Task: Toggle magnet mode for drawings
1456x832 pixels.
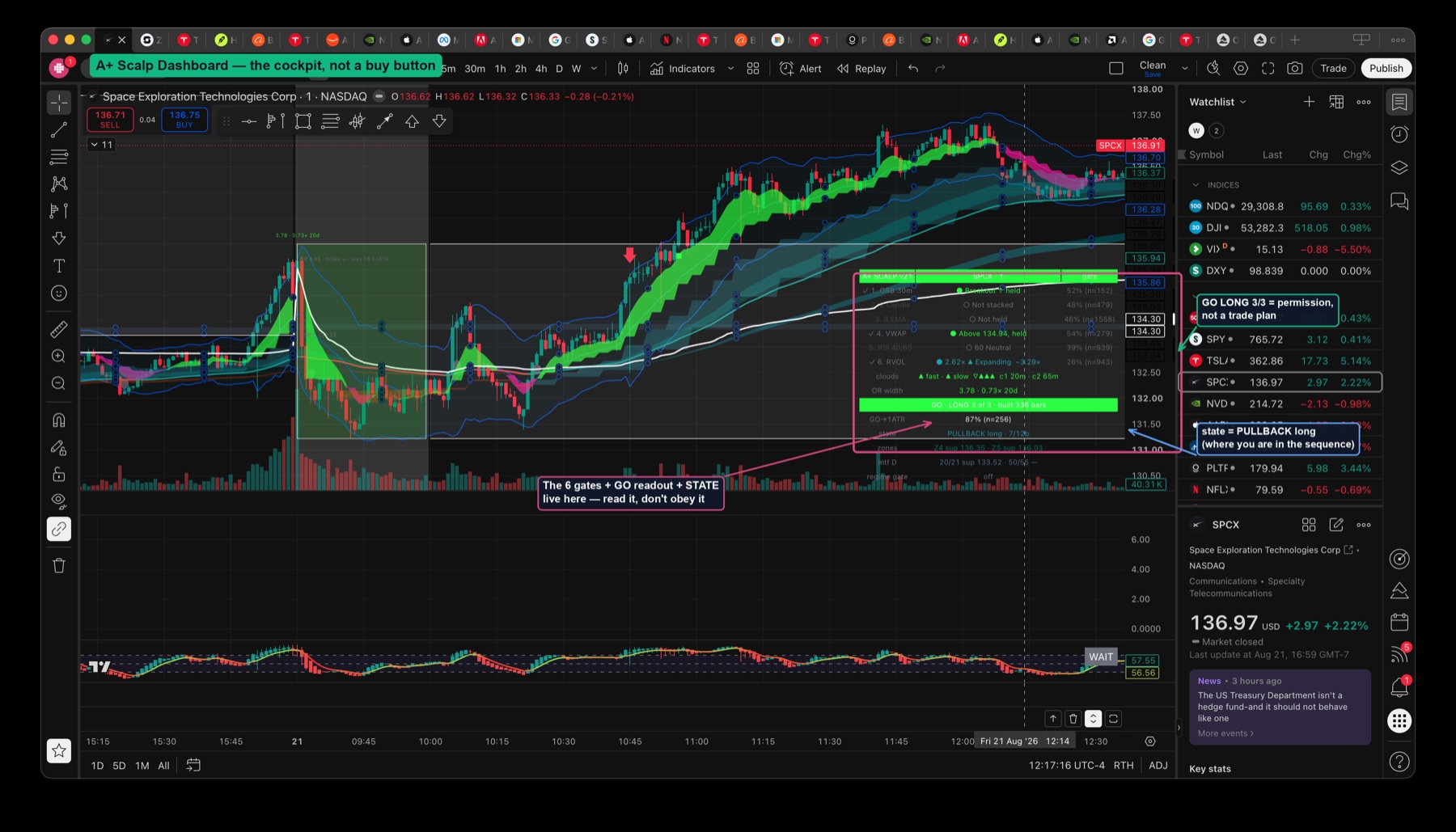Action: (x=59, y=420)
